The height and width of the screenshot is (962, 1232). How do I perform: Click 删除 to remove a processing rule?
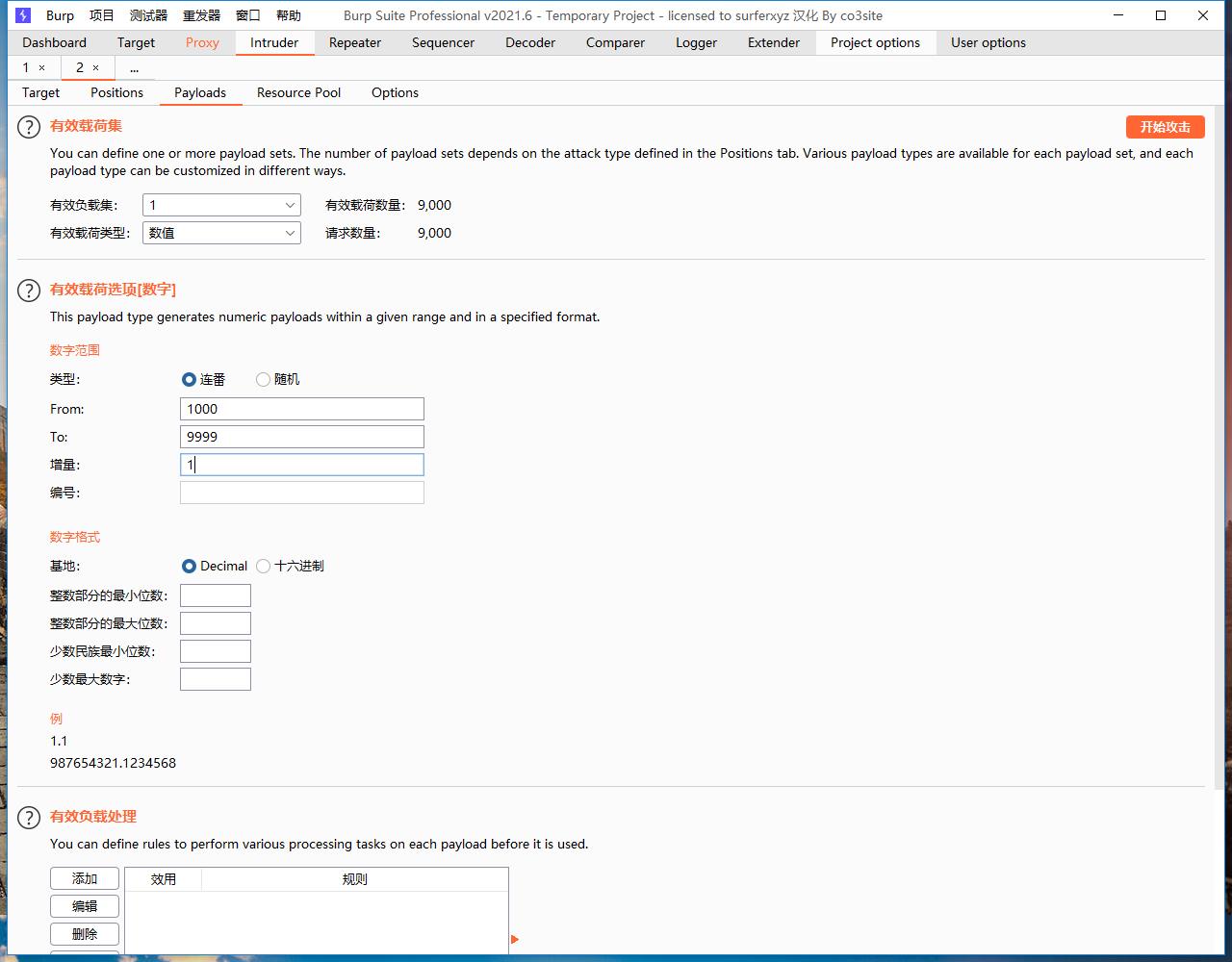coord(85,934)
